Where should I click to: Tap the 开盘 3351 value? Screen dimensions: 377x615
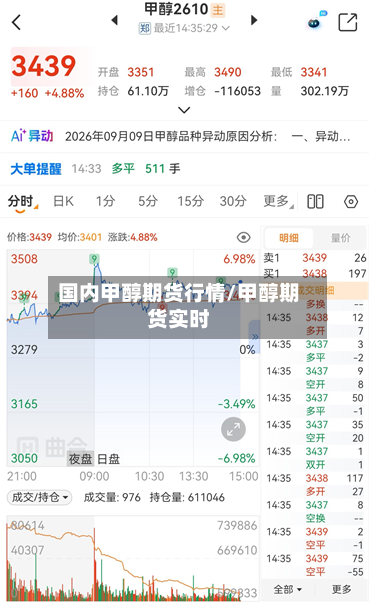[140, 72]
